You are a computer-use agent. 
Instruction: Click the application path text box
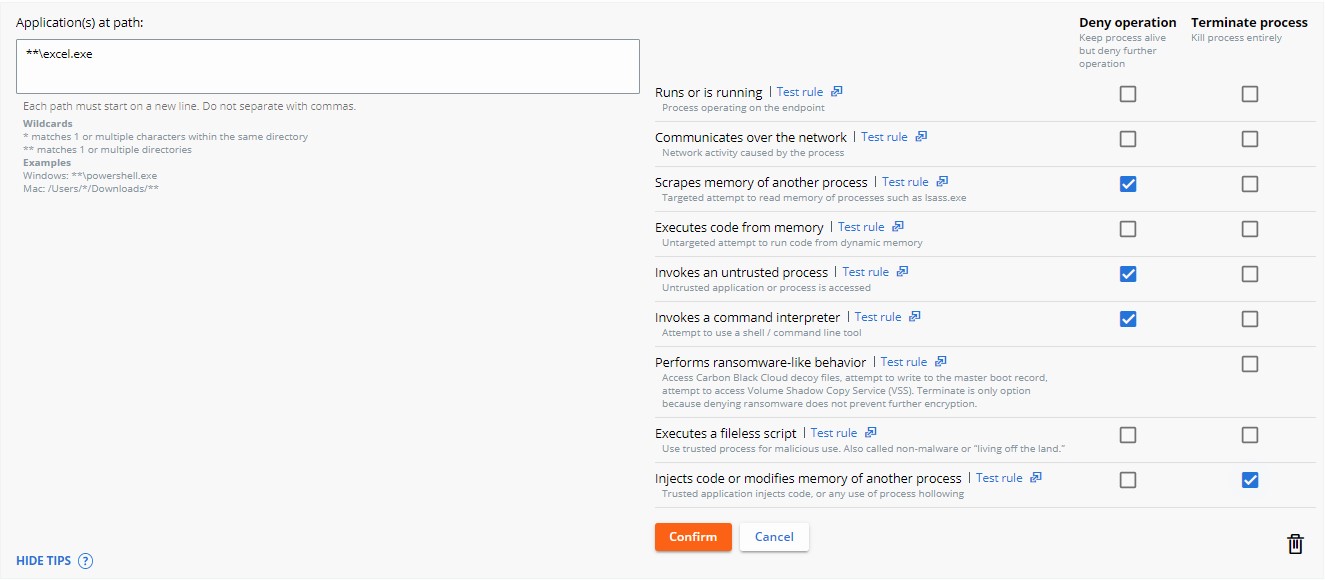[327, 66]
